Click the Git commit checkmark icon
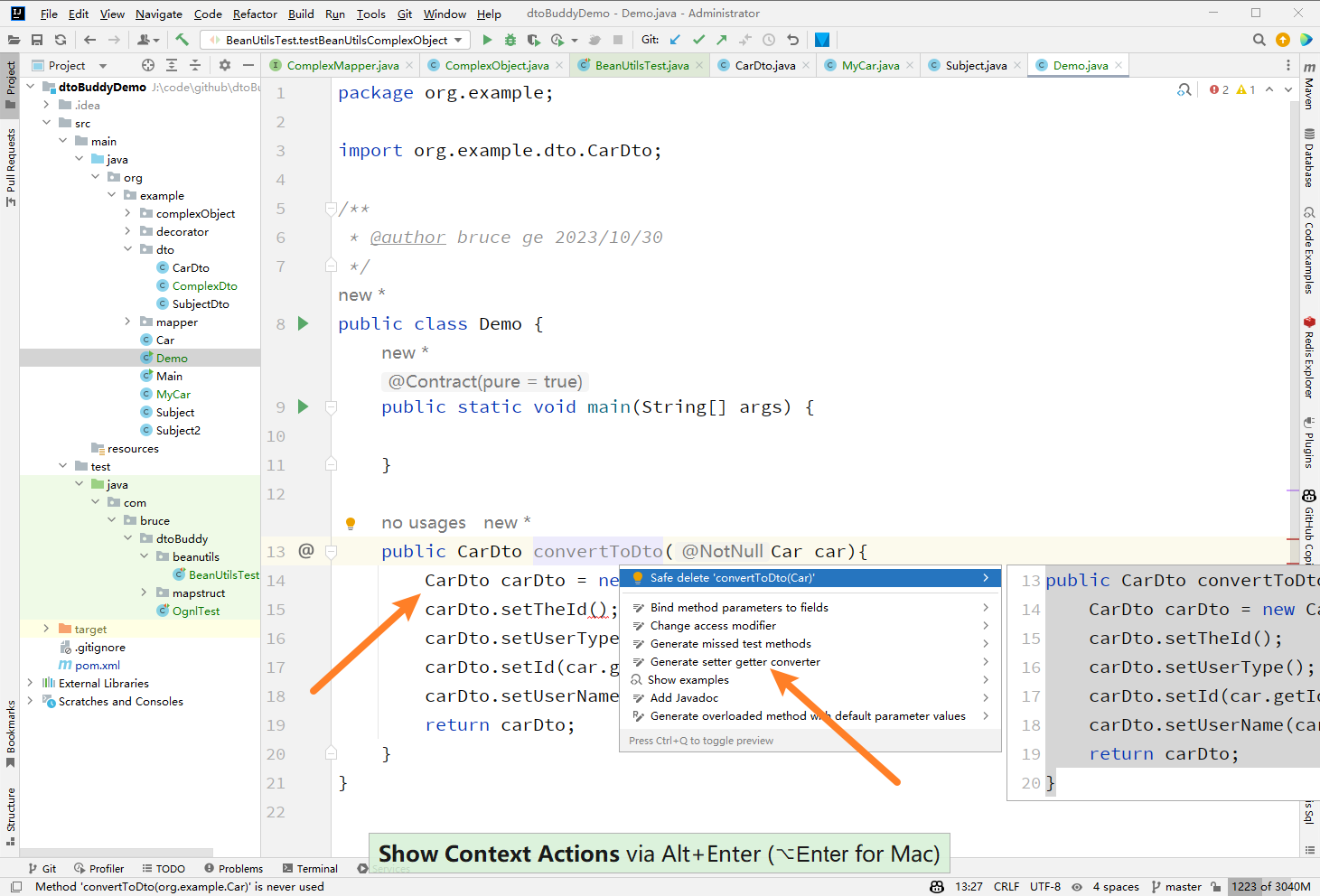Screen dimensions: 1320x896 point(698,40)
